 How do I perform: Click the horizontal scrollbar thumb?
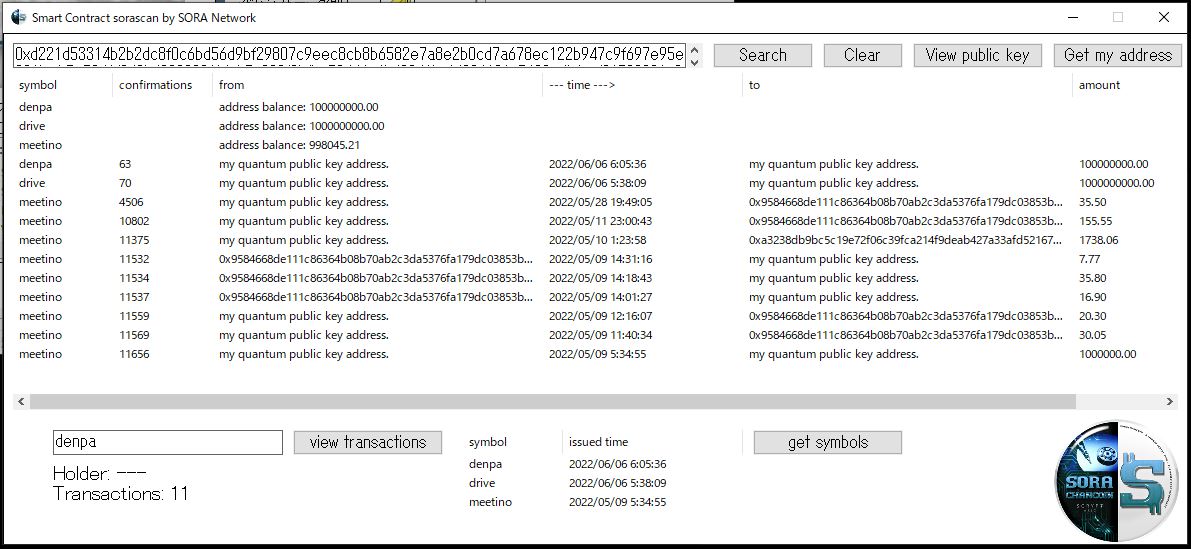point(552,401)
